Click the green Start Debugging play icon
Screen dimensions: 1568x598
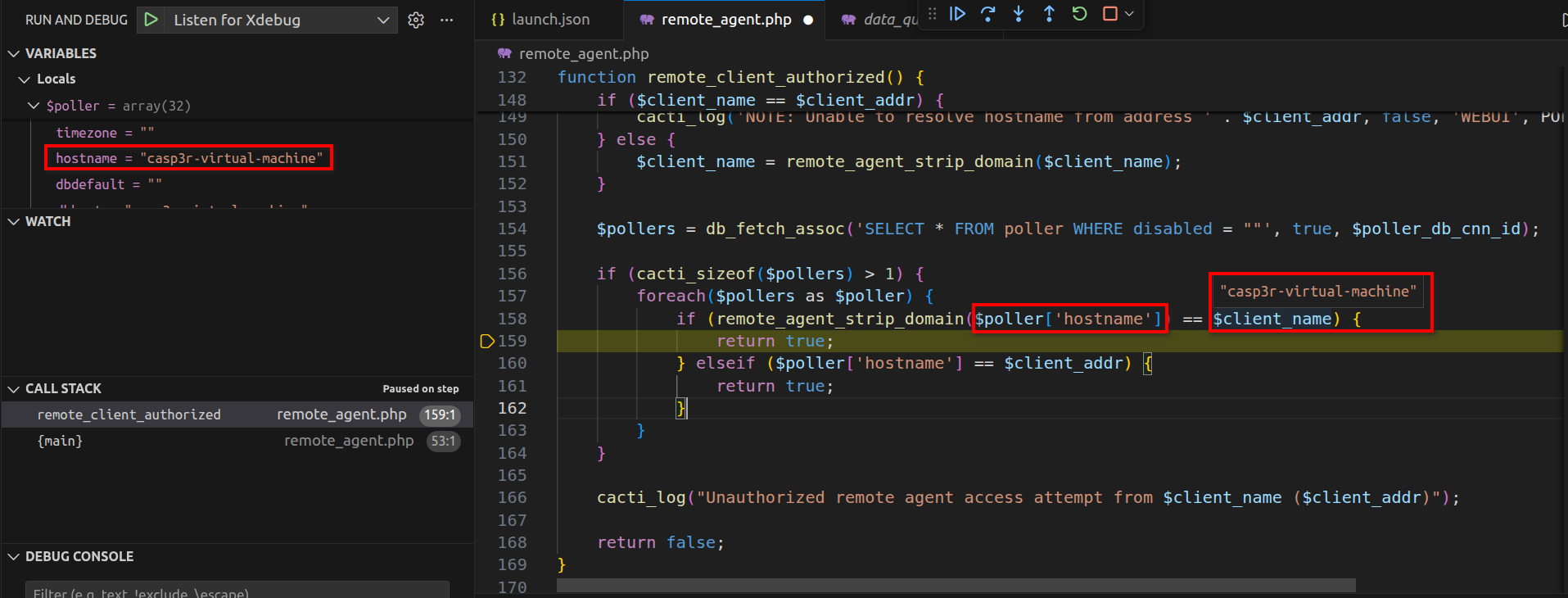(151, 20)
